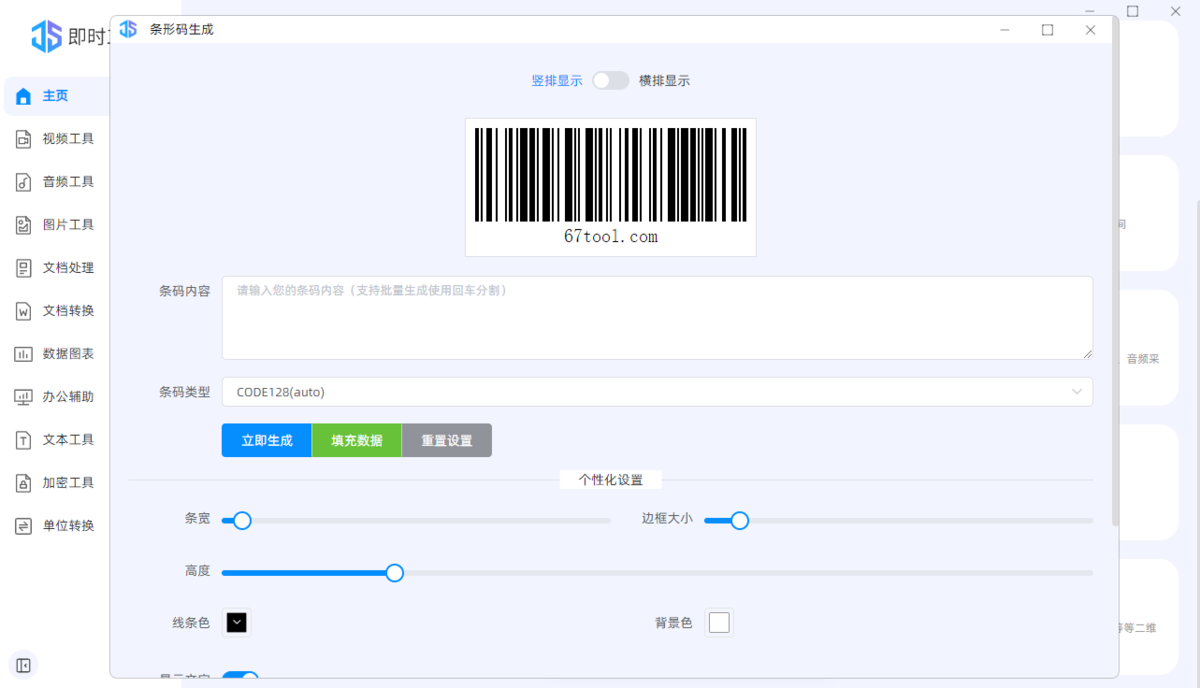Click the 文本工具 T icon
The height and width of the screenshot is (688, 1200).
coord(24,441)
